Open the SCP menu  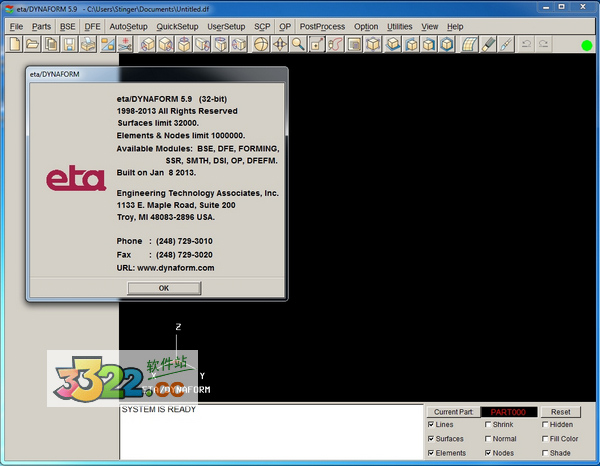(x=262, y=27)
